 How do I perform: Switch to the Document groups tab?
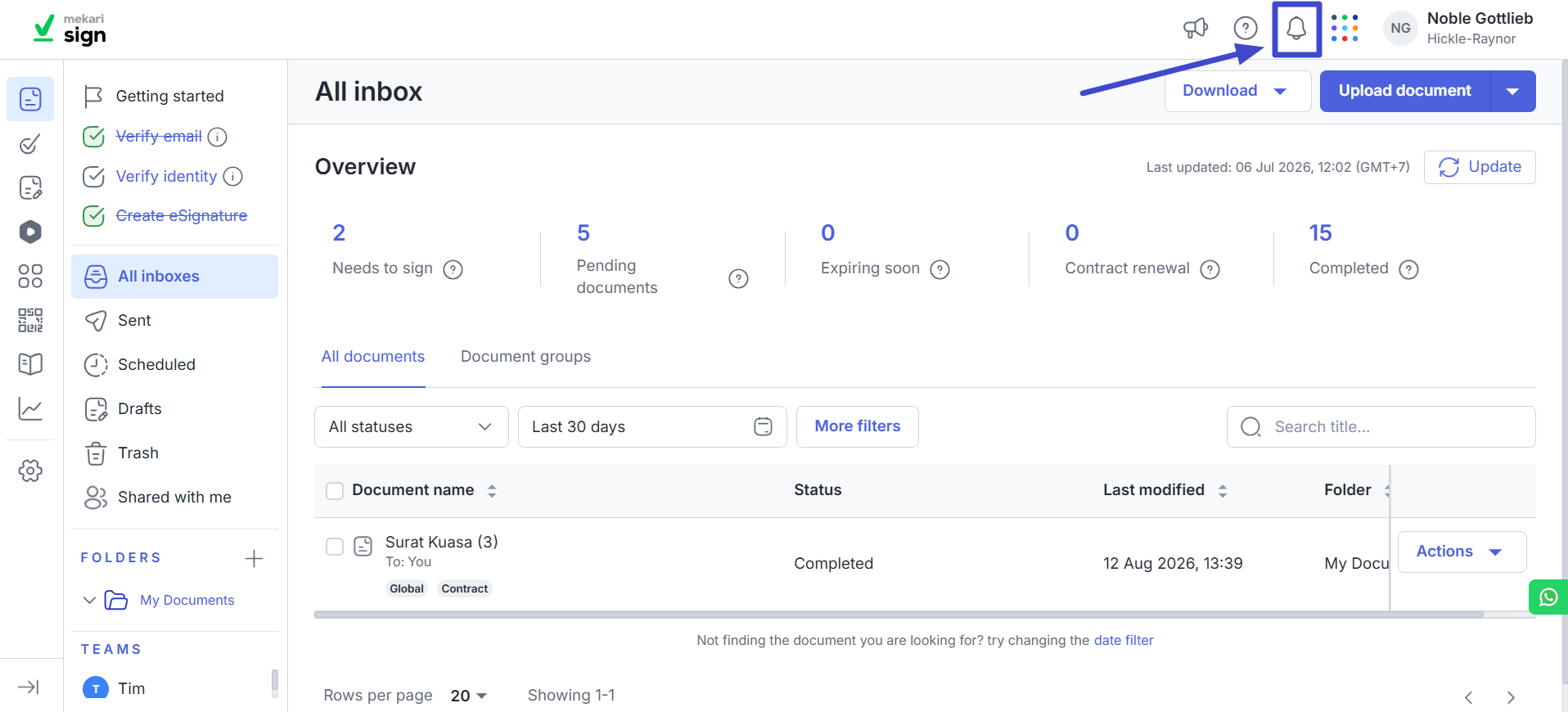point(525,357)
